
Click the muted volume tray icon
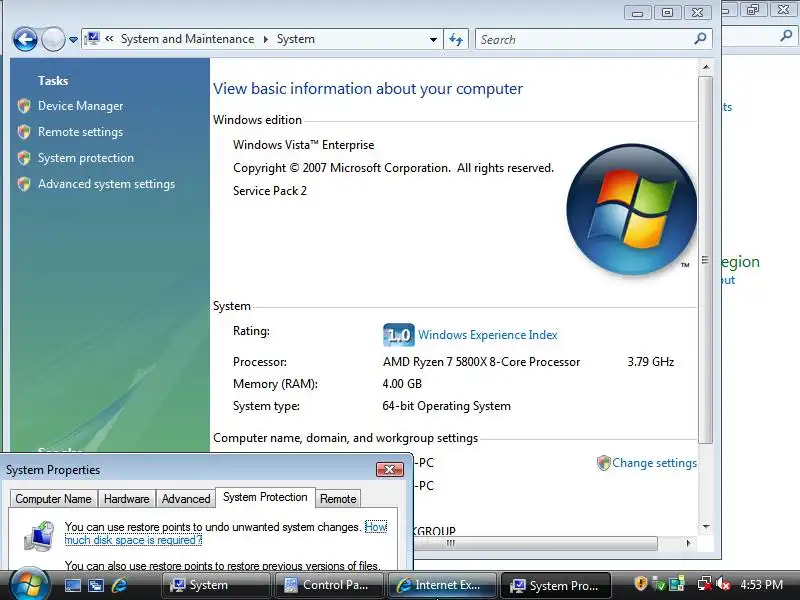[x=722, y=584]
